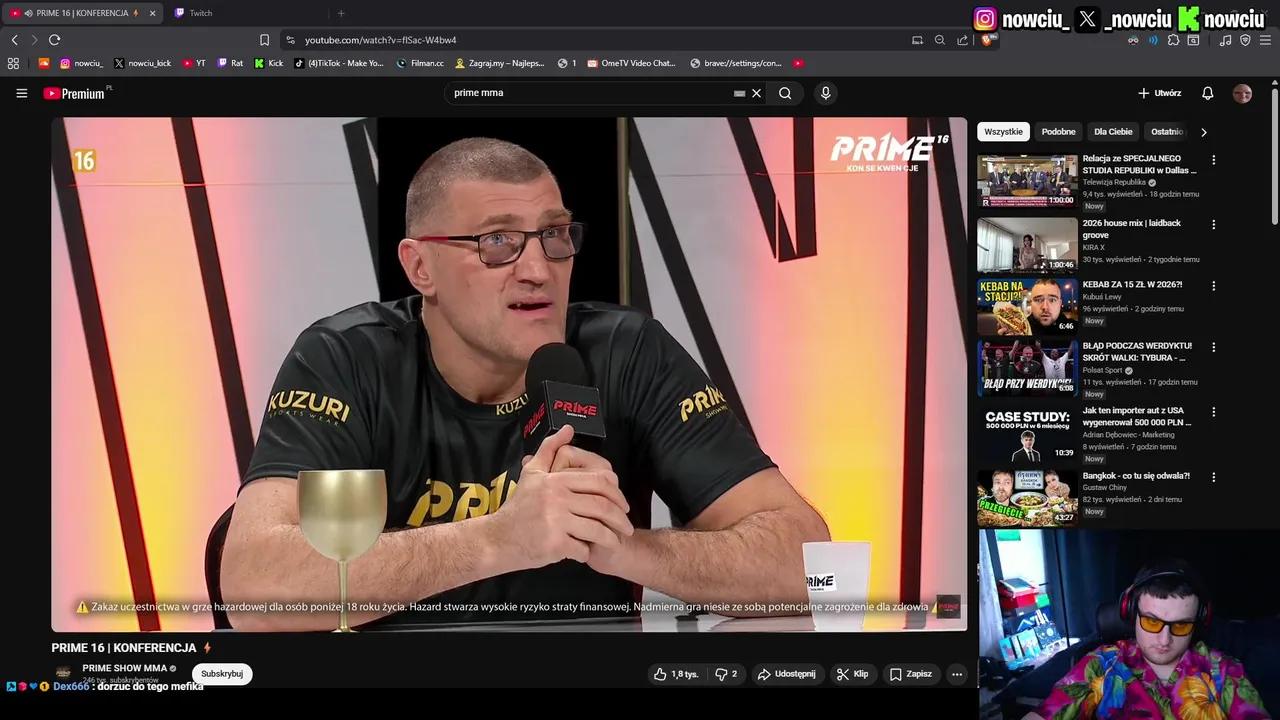The width and height of the screenshot is (1280, 720).
Task: Open the extensions puzzle icon
Action: tap(1173, 40)
